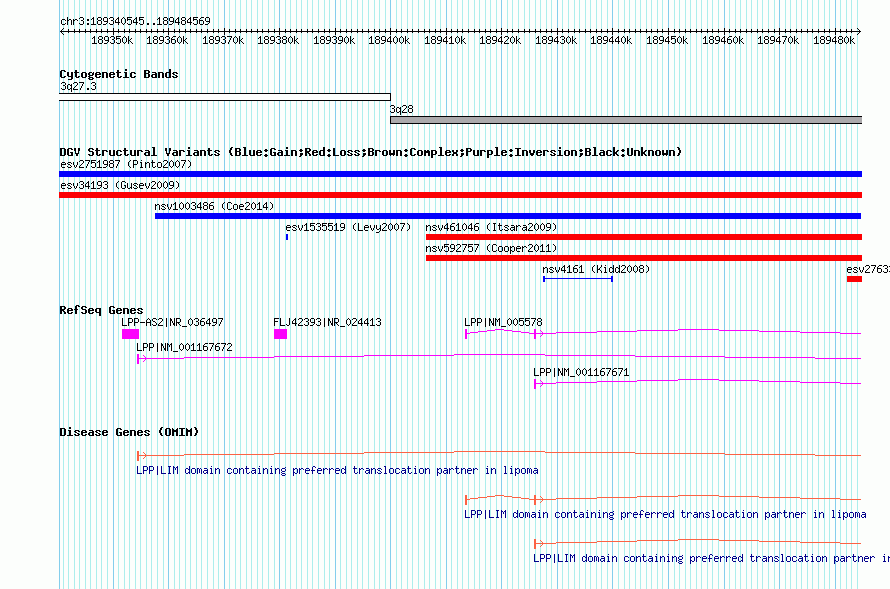Click the 3q28 band label text
The image size is (890, 589).
[x=402, y=110]
